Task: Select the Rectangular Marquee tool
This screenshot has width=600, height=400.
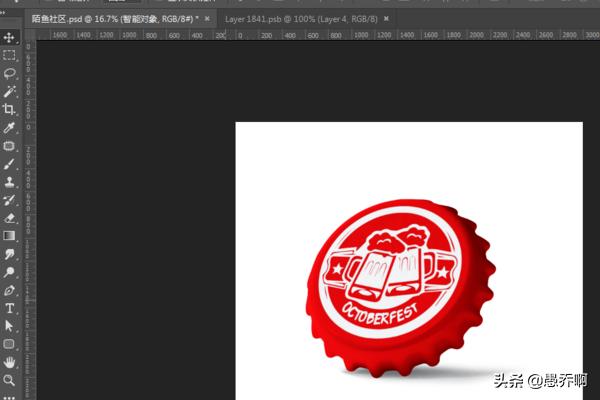Action: [x=10, y=55]
